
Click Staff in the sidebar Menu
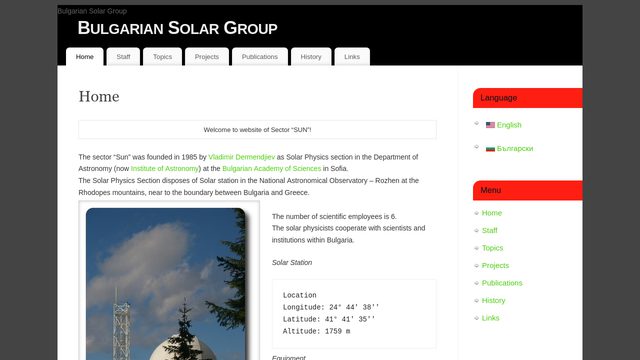pos(489,231)
